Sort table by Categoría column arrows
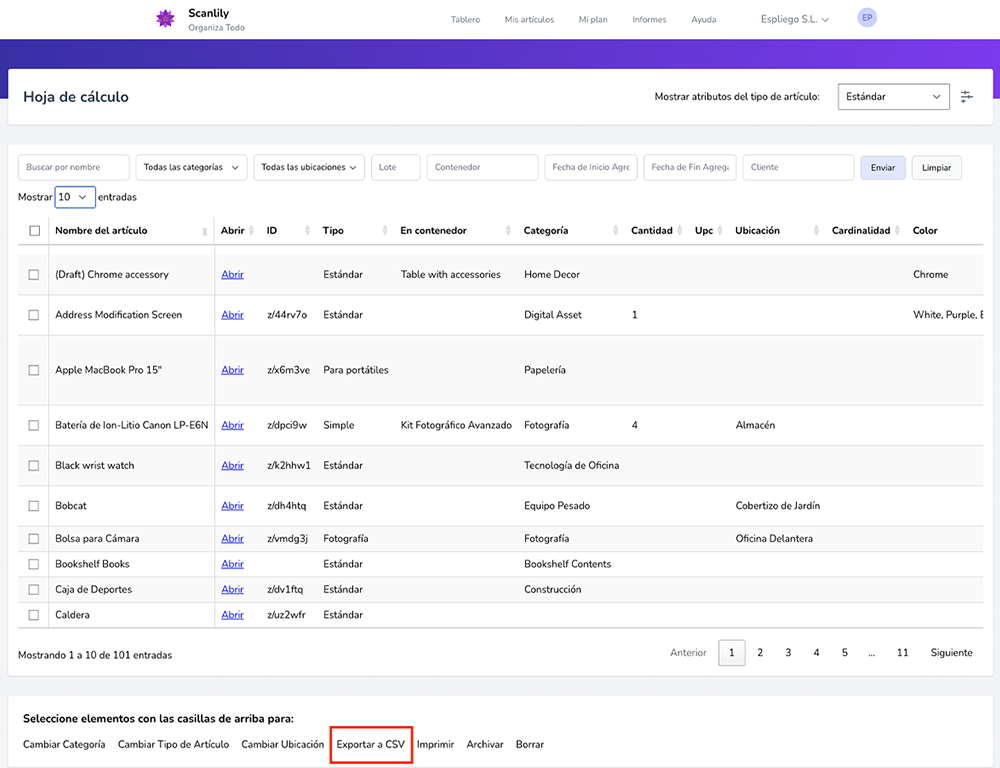 click(x=615, y=231)
